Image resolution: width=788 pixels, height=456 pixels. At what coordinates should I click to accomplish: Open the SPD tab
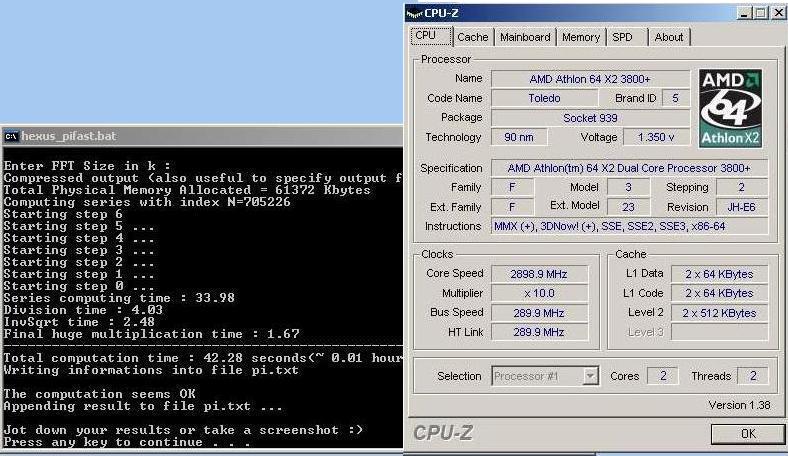(x=622, y=37)
